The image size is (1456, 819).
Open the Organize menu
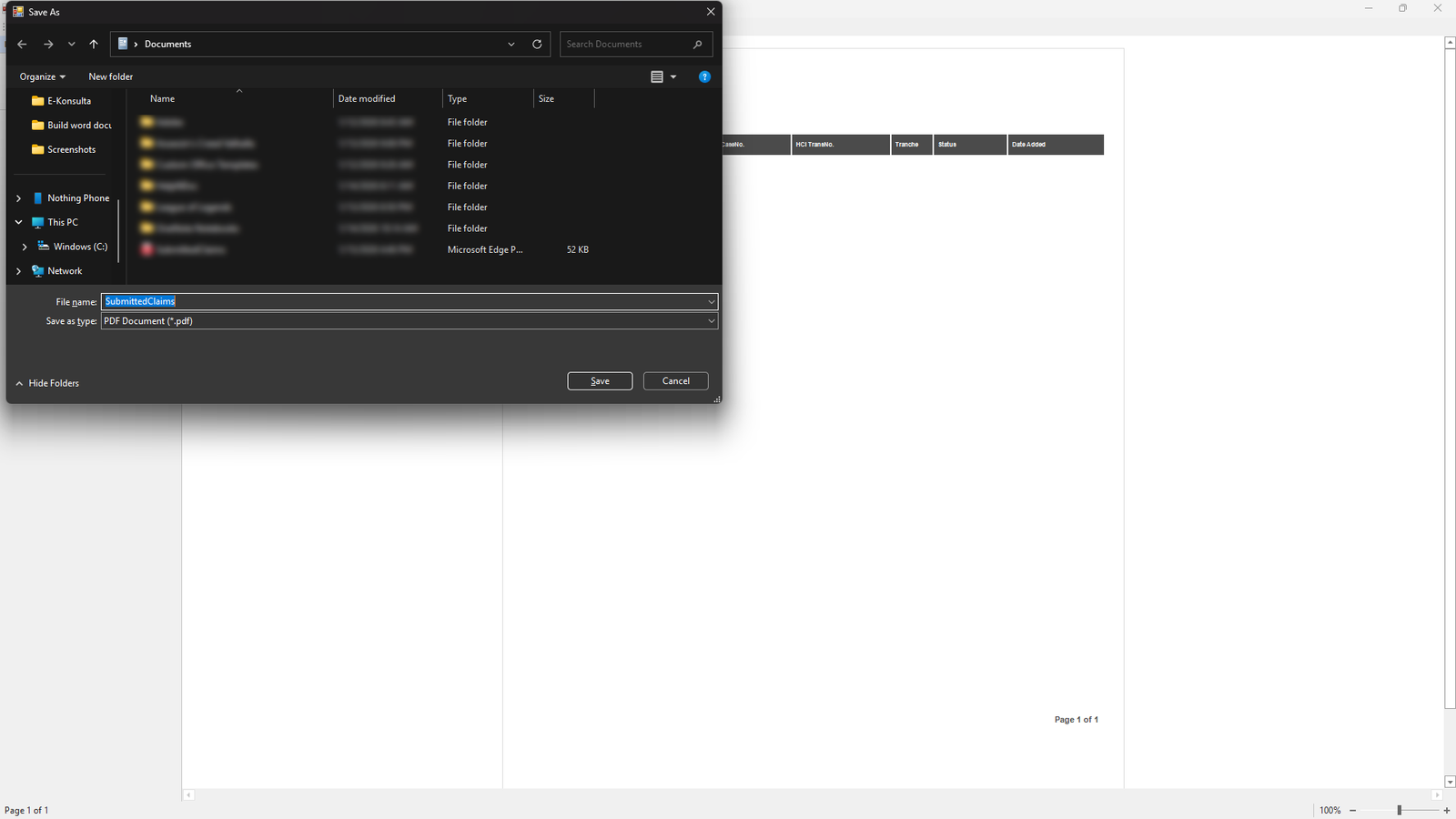click(x=42, y=77)
